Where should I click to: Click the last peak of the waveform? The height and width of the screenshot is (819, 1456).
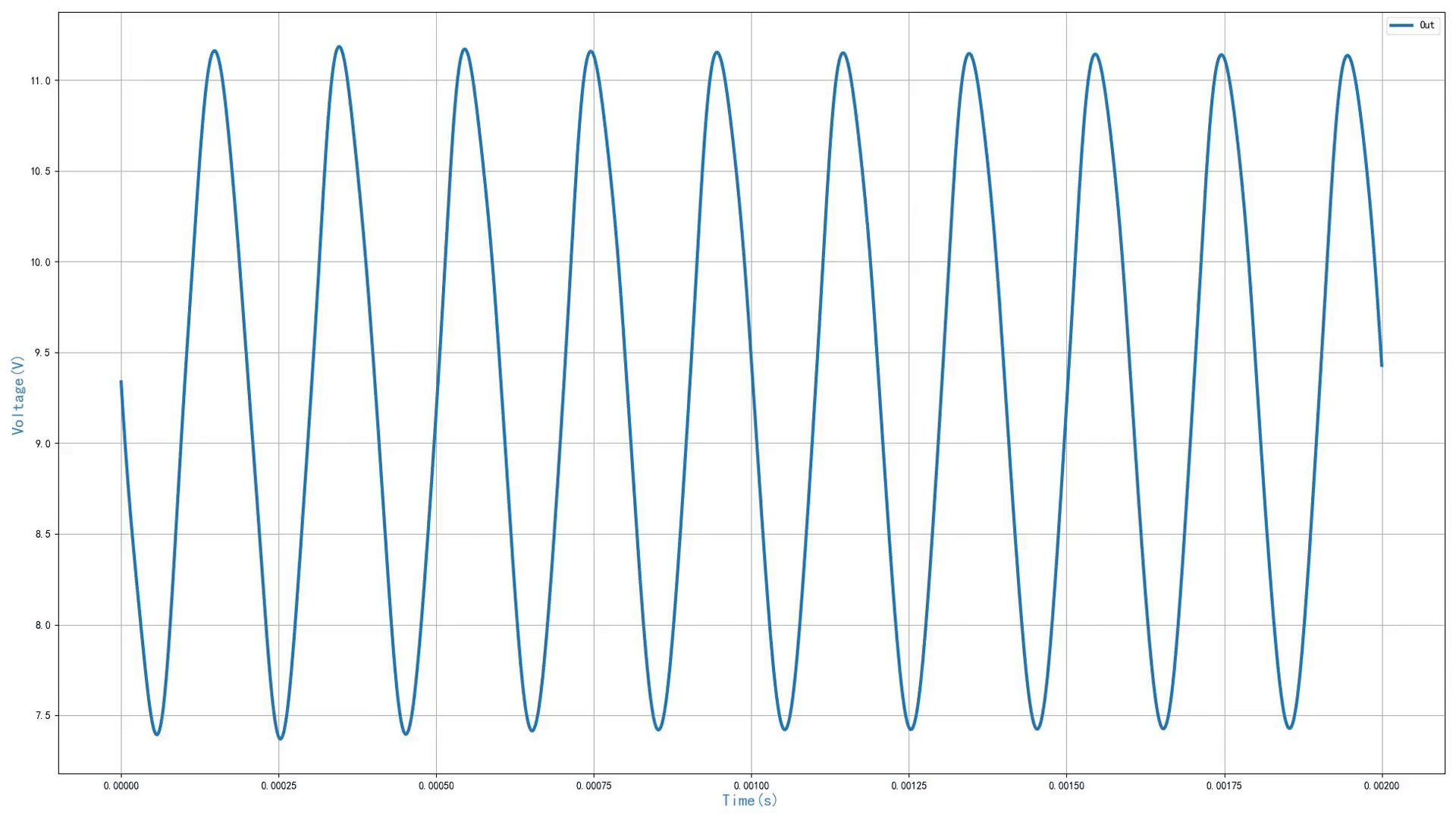[1347, 55]
